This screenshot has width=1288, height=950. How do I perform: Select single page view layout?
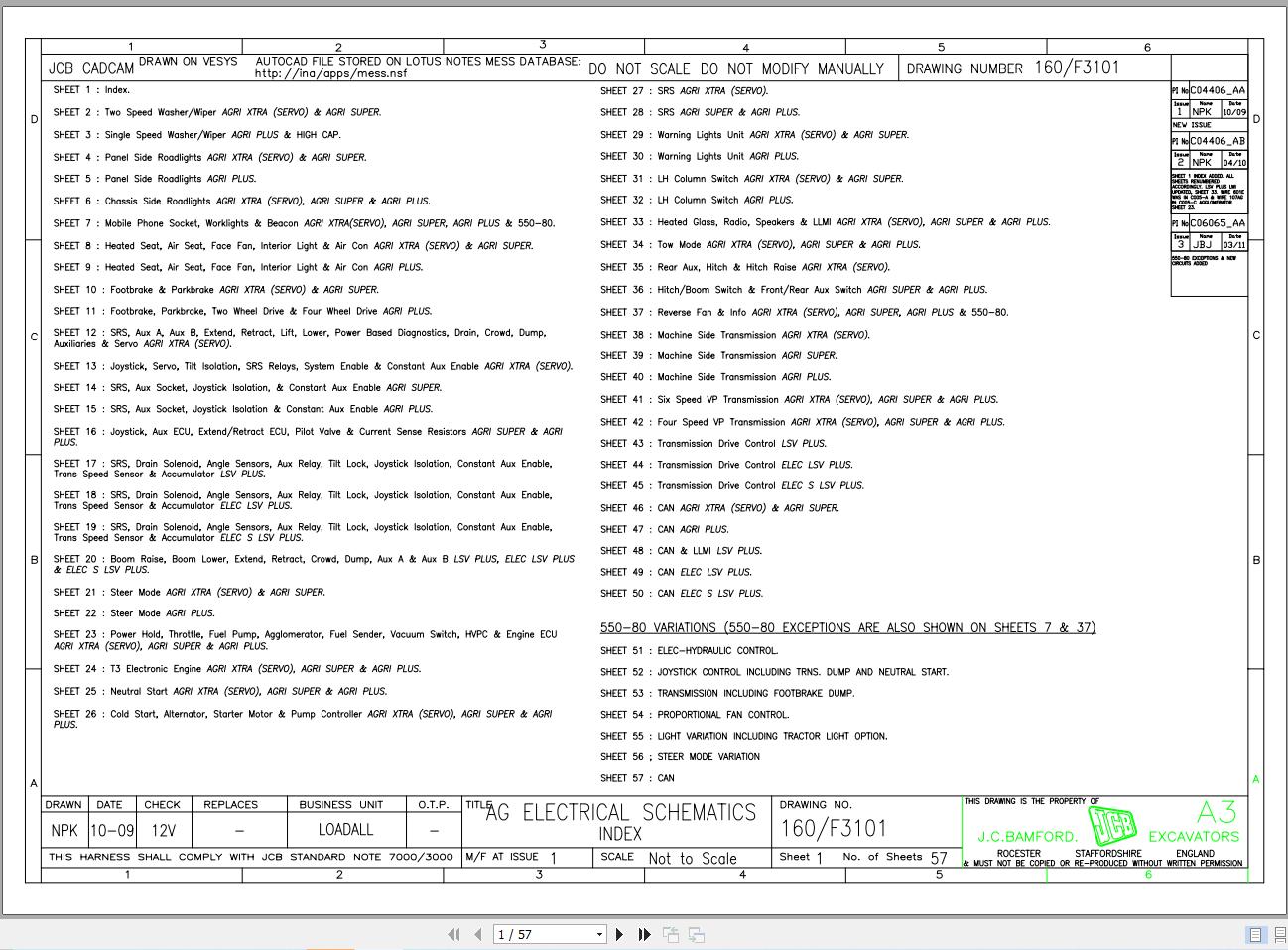click(x=1255, y=934)
